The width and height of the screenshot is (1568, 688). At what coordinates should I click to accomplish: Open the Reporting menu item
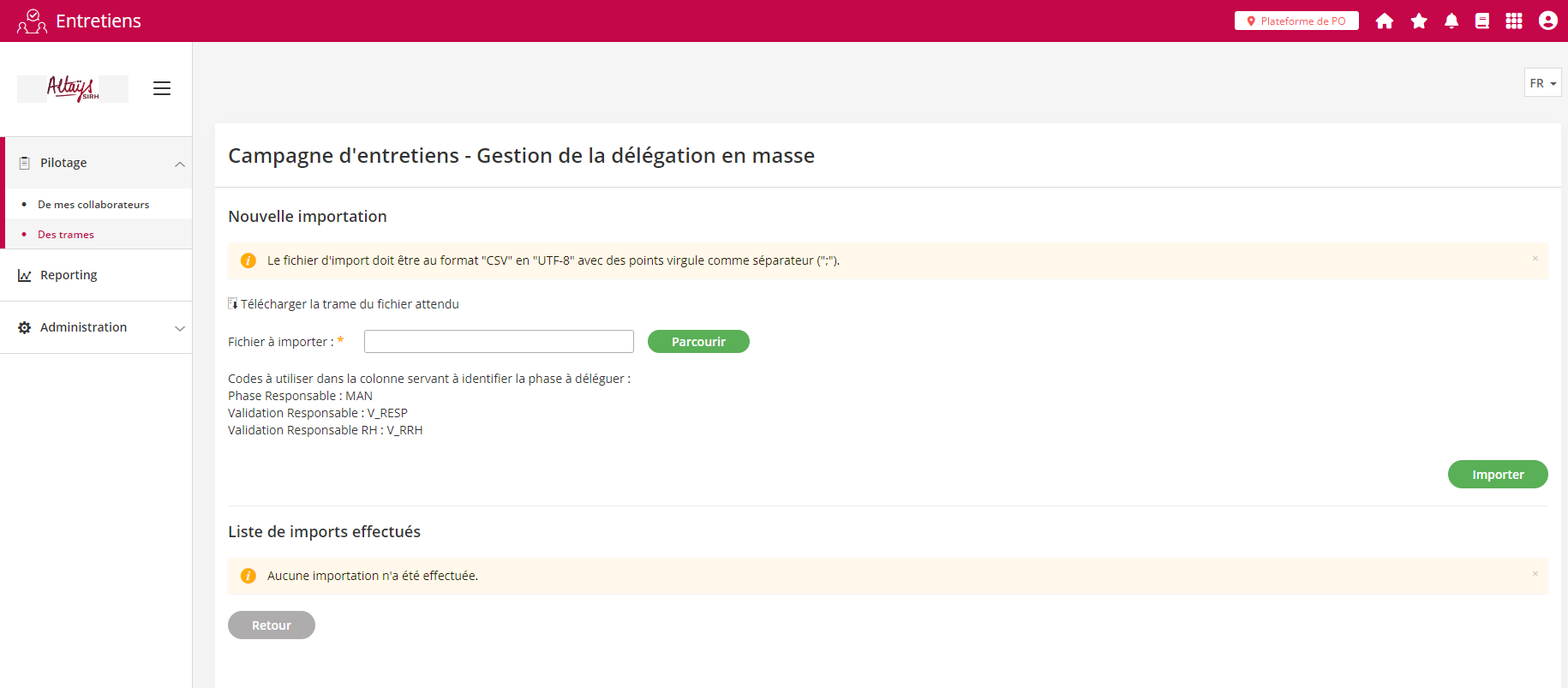coord(69,275)
